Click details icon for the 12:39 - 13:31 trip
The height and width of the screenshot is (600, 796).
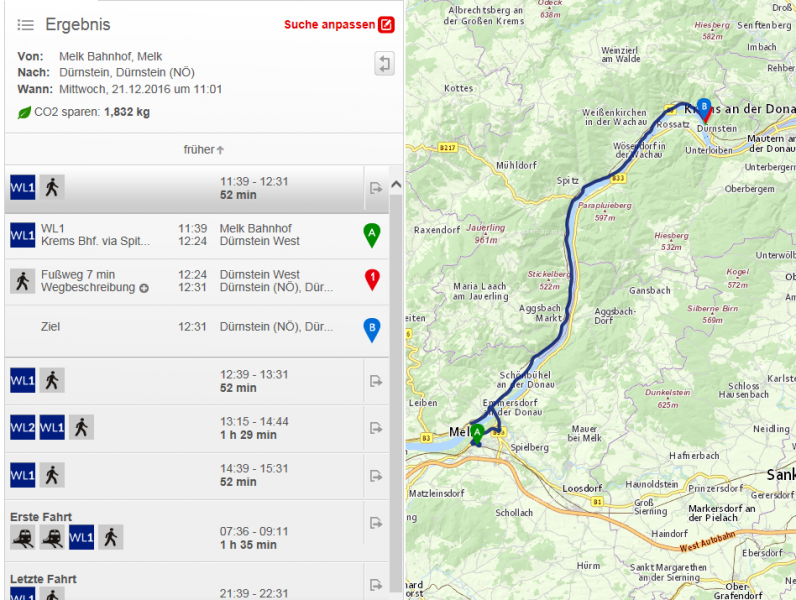(x=376, y=381)
